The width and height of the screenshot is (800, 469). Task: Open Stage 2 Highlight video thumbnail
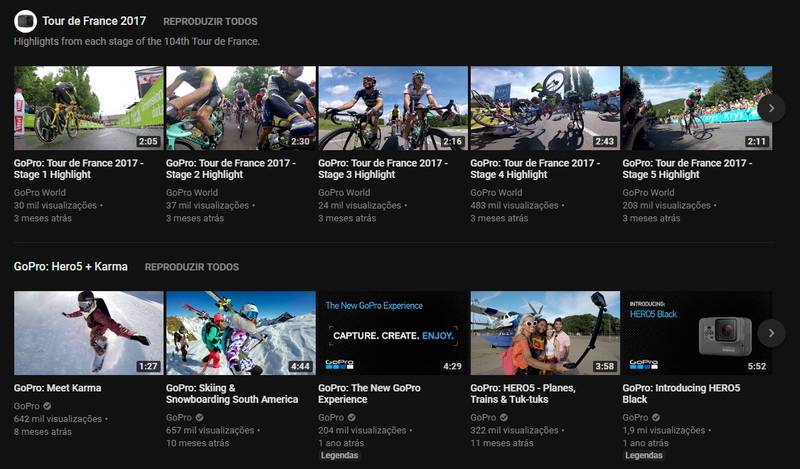click(x=241, y=108)
